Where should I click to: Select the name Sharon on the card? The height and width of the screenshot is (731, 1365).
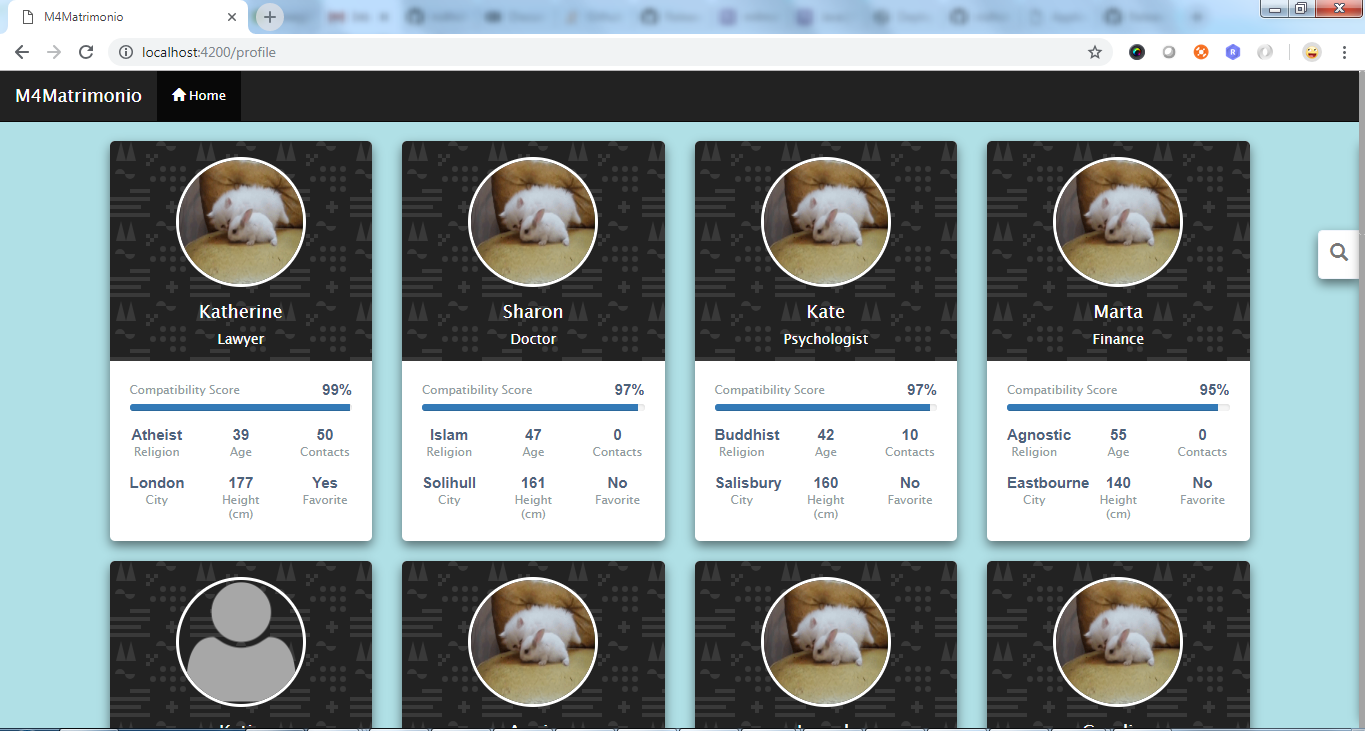click(533, 312)
